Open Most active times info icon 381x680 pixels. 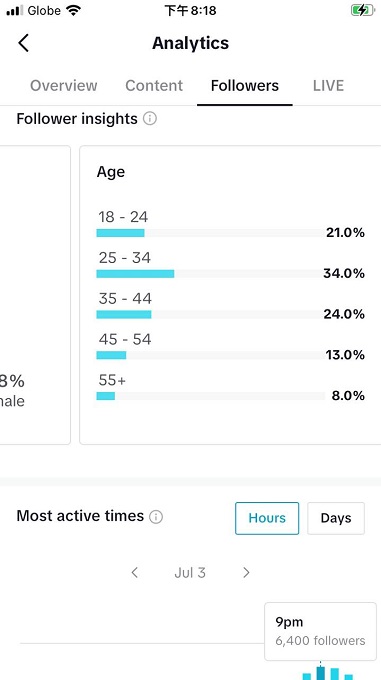(x=156, y=517)
